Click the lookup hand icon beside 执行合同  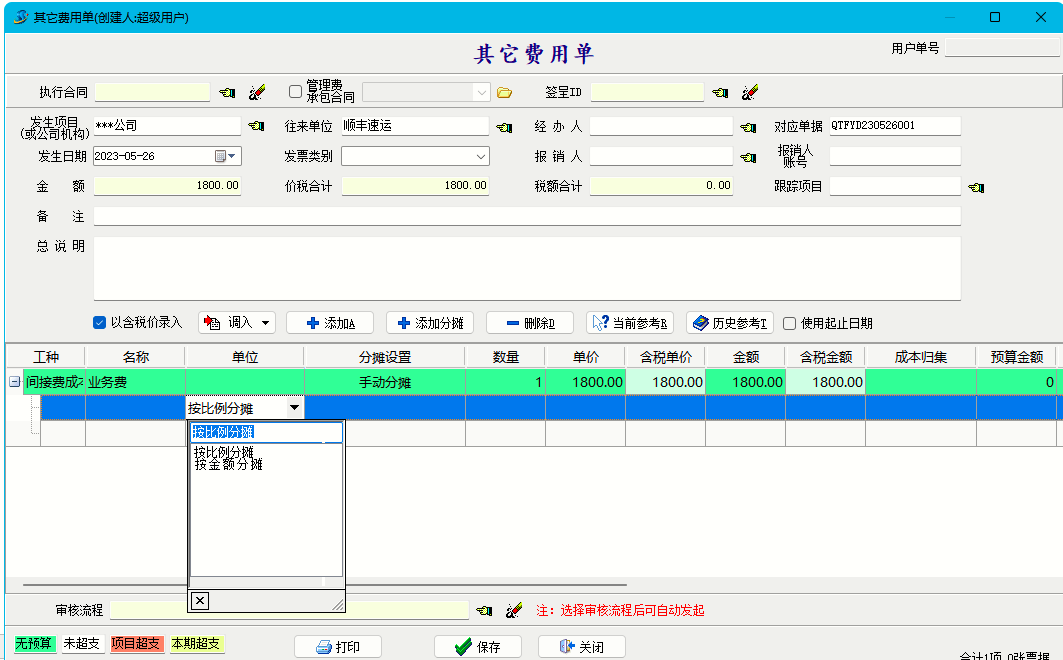tap(227, 93)
